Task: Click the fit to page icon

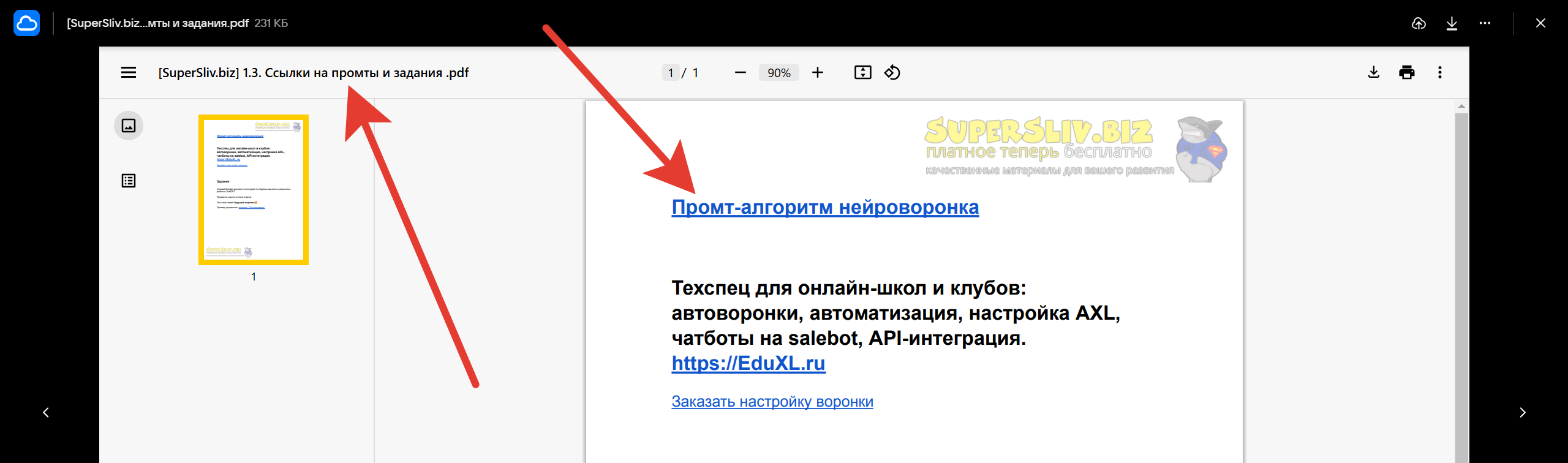Action: point(862,73)
